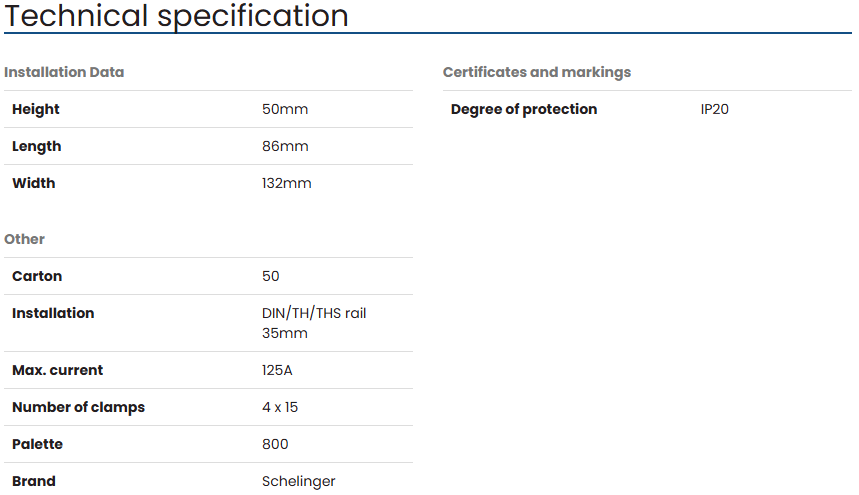
Task: Select the Schelinger brand value
Action: pyautogui.click(x=299, y=481)
